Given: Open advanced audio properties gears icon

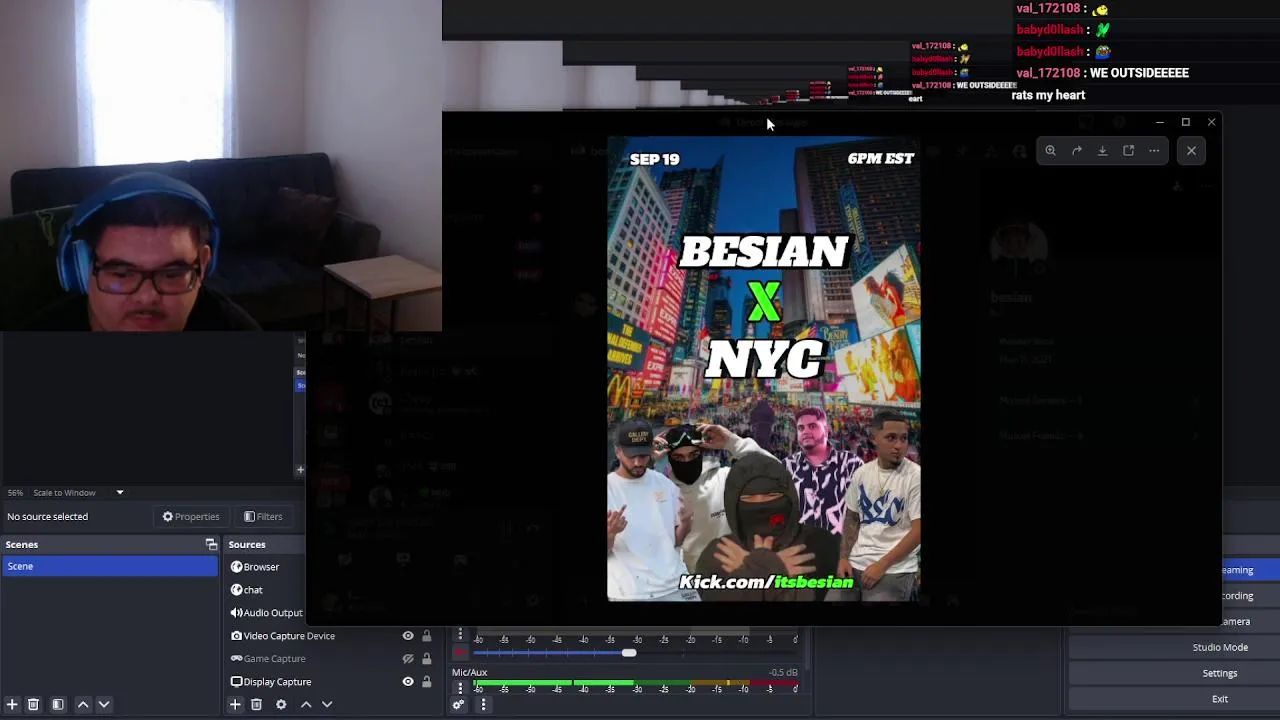Looking at the screenshot, I should point(458,705).
